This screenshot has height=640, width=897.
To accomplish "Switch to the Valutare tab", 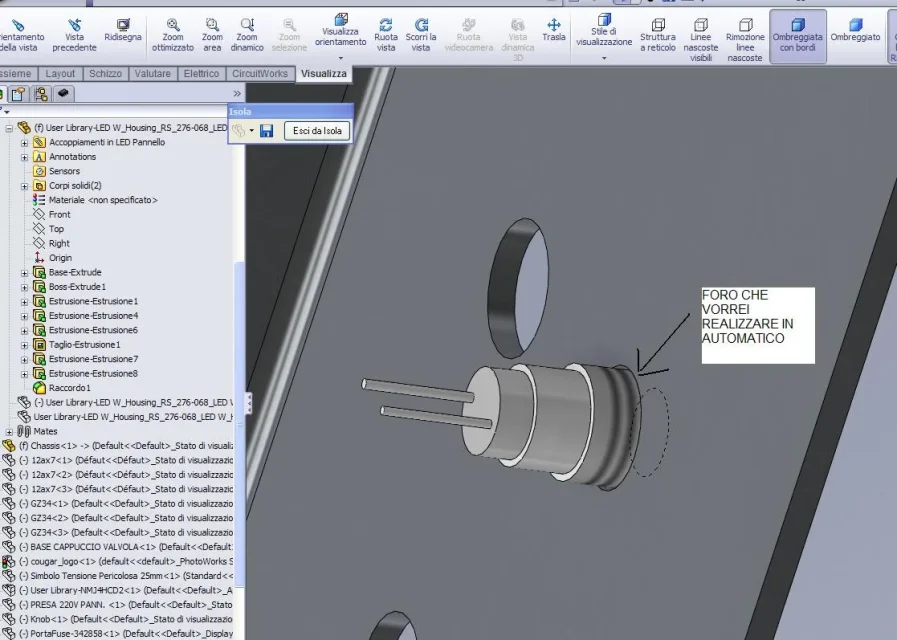I will [153, 74].
